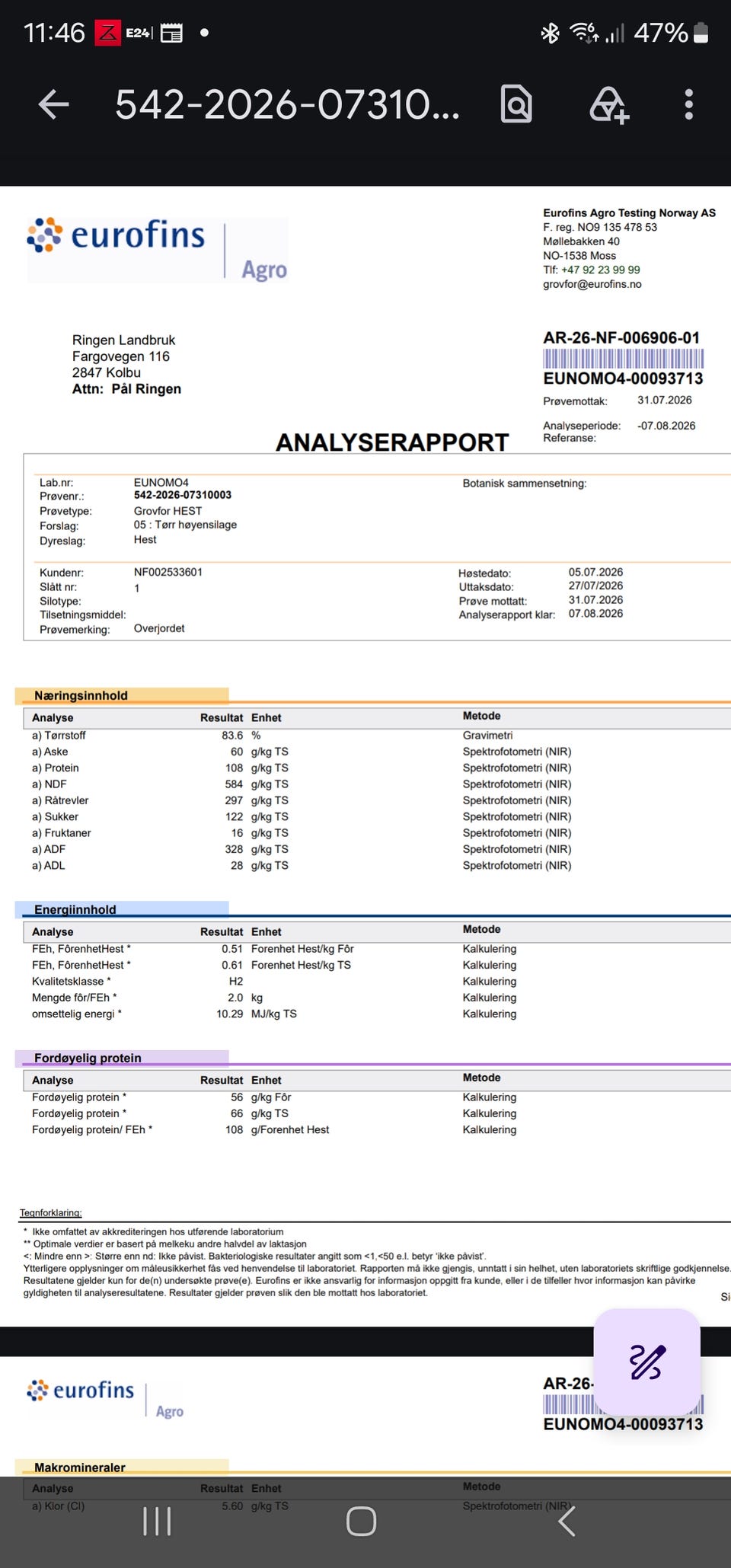Tap the Fordøyelig protein section header

pyautogui.click(x=88, y=1058)
